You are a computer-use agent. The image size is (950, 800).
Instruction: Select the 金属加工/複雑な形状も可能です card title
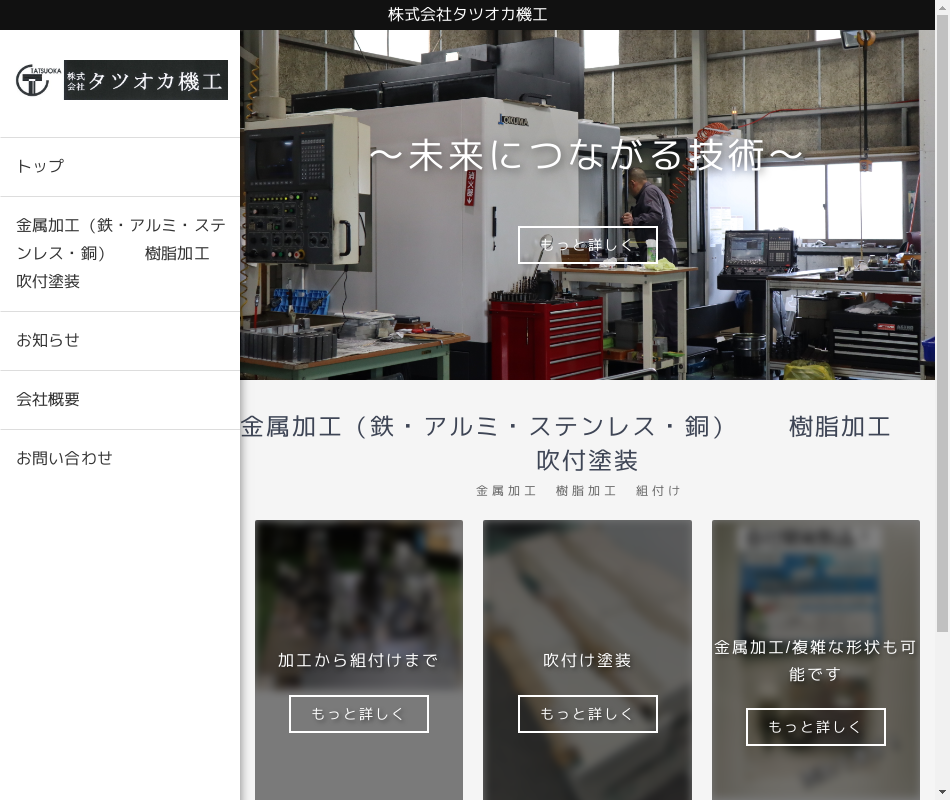[x=815, y=660]
